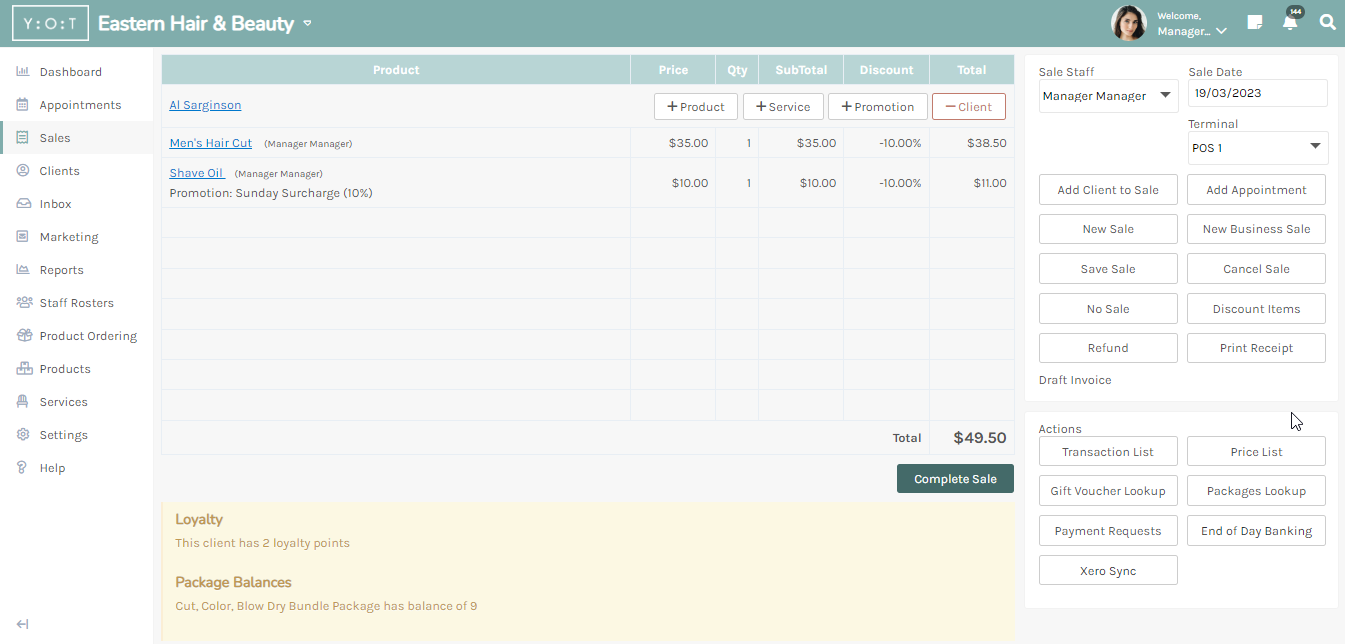Click Add Client to Sale
The width and height of the screenshot is (1345, 644).
click(1108, 190)
